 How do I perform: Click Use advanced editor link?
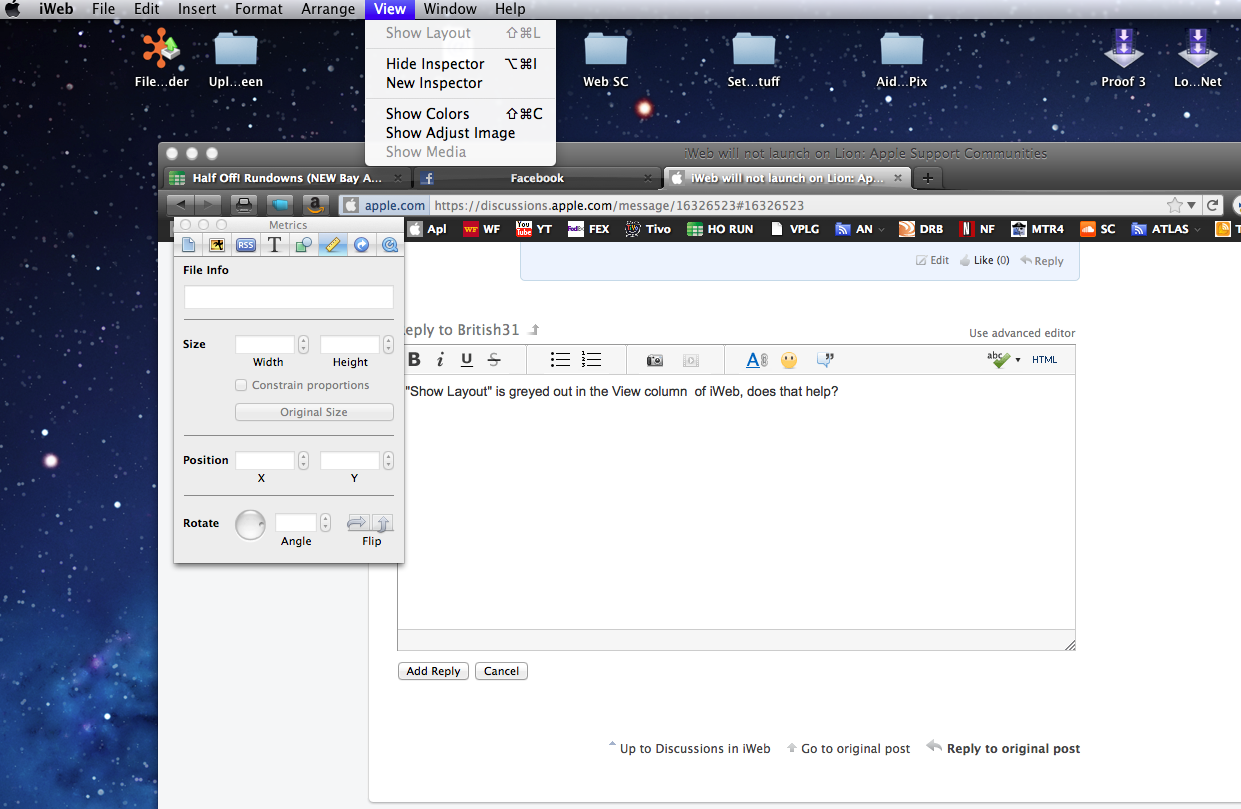1022,333
